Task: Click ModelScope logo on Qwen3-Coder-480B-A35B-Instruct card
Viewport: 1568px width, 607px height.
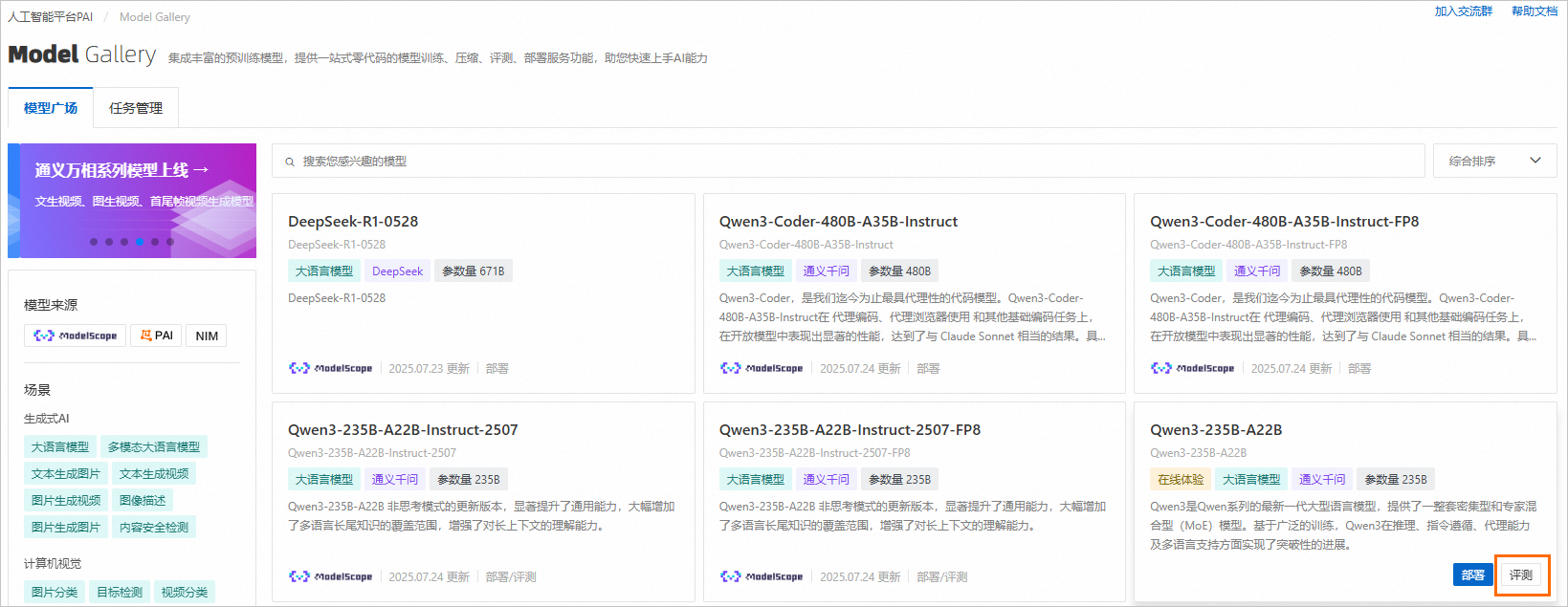Action: (762, 368)
